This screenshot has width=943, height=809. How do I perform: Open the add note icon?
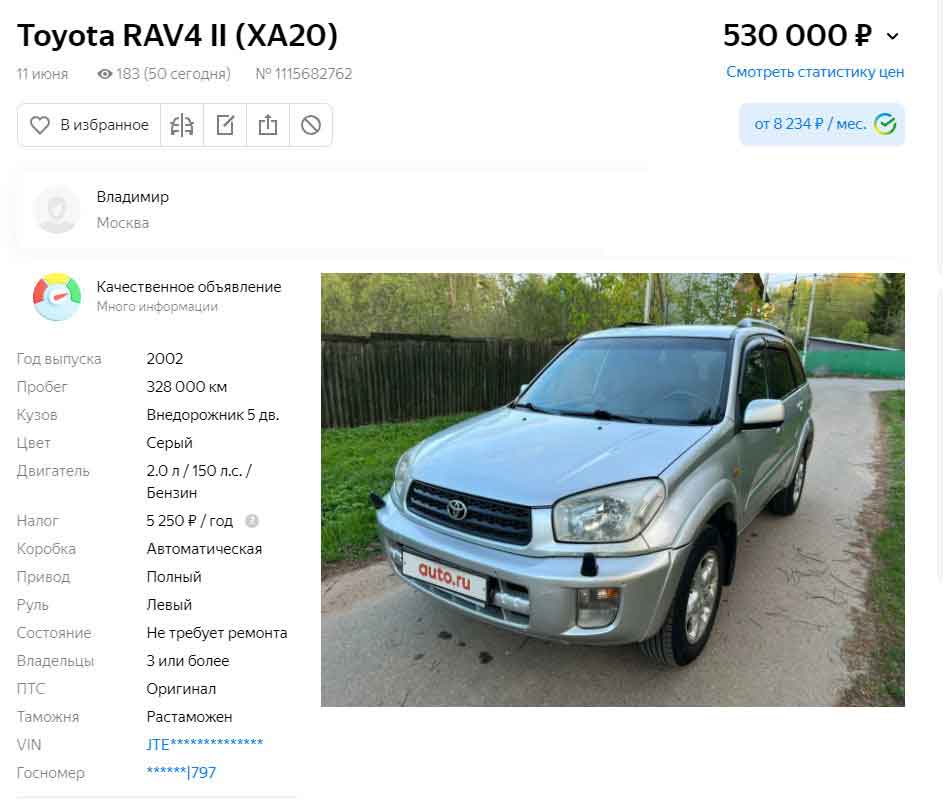click(x=225, y=125)
